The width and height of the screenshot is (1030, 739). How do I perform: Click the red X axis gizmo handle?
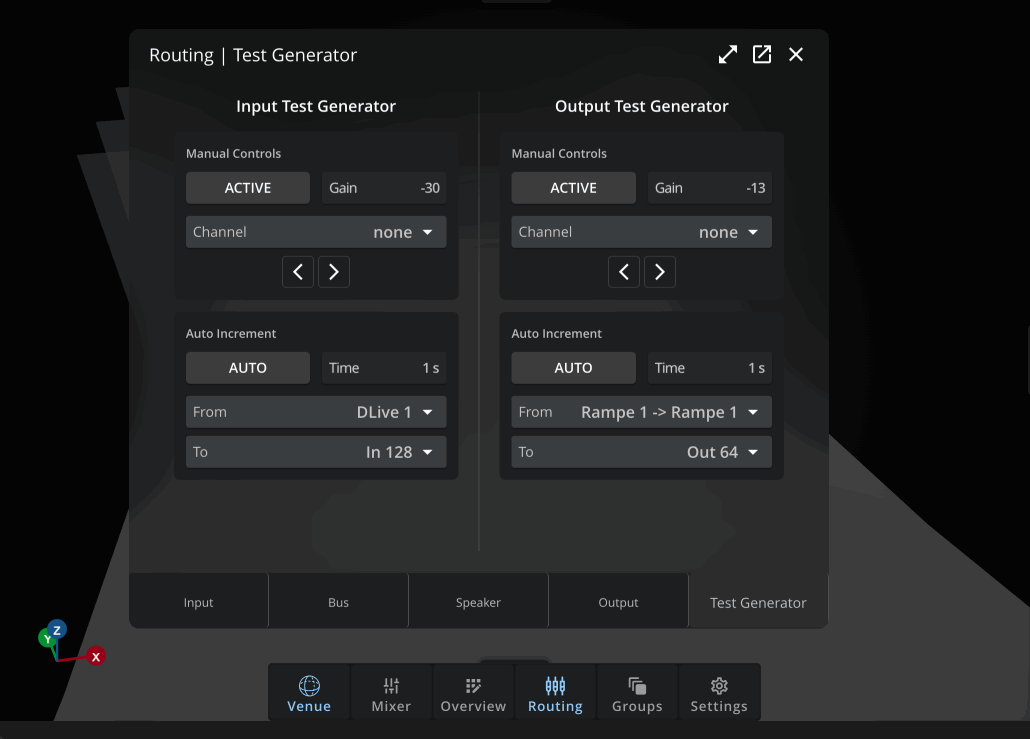[96, 656]
